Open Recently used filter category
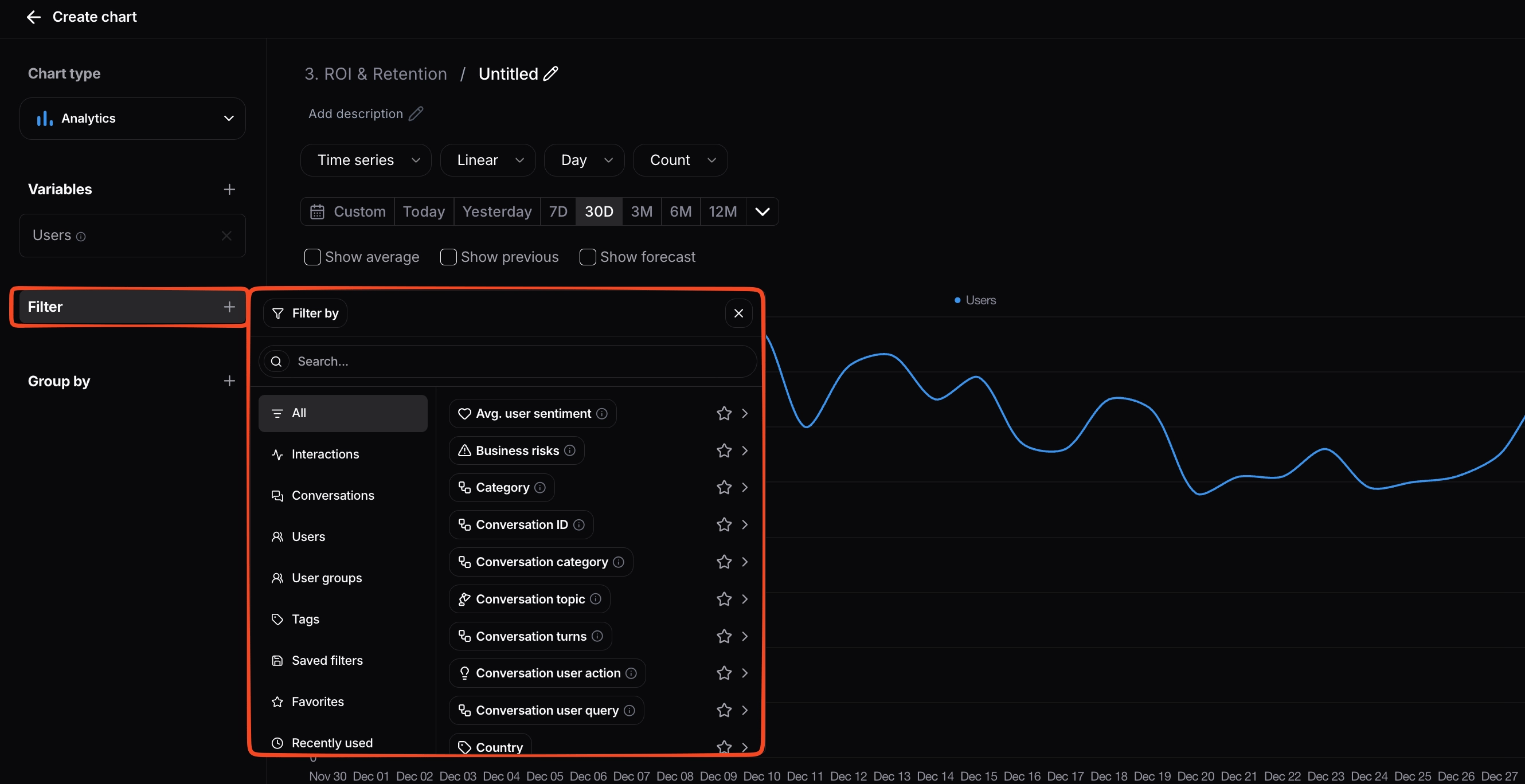The image size is (1525, 784). point(343,743)
